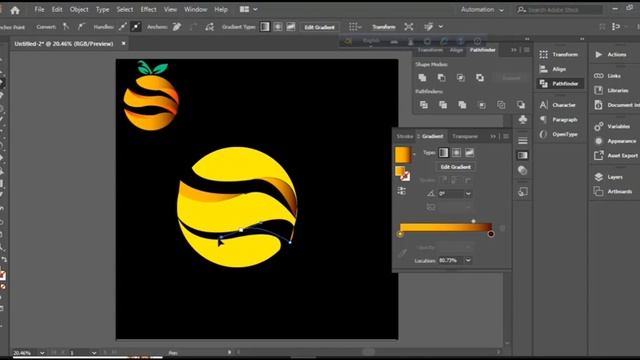Select Freeform gradient in the Gradient panel

coord(469,153)
